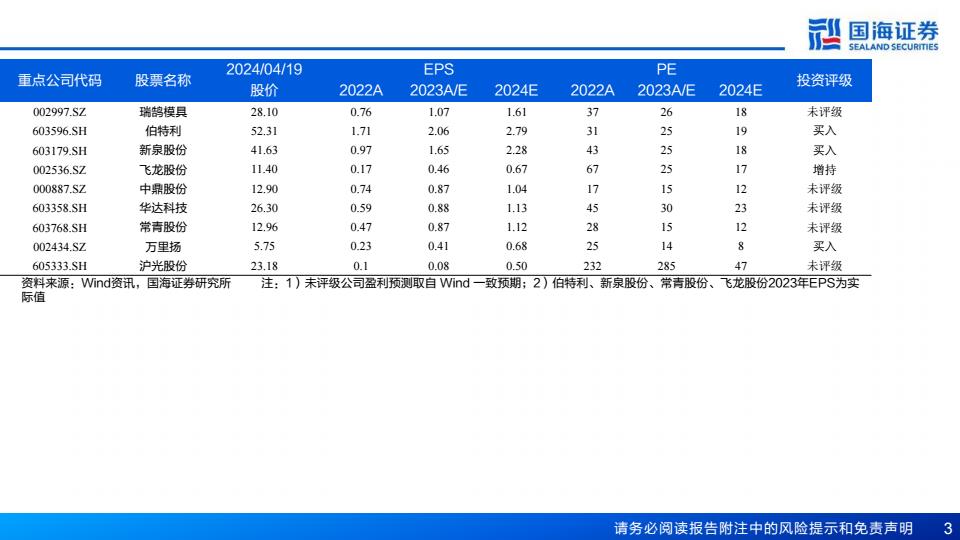Click stock code 000887.SZ

pyautogui.click(x=59, y=189)
